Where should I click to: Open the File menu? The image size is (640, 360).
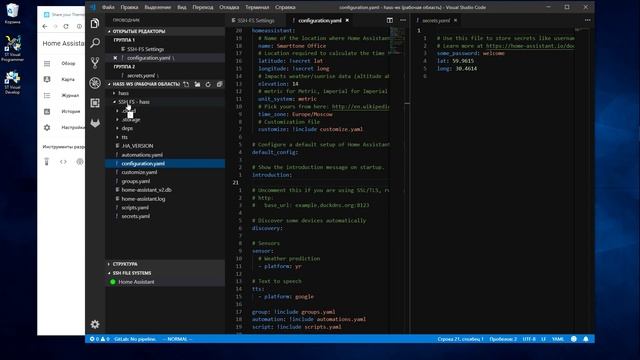(x=108, y=7)
